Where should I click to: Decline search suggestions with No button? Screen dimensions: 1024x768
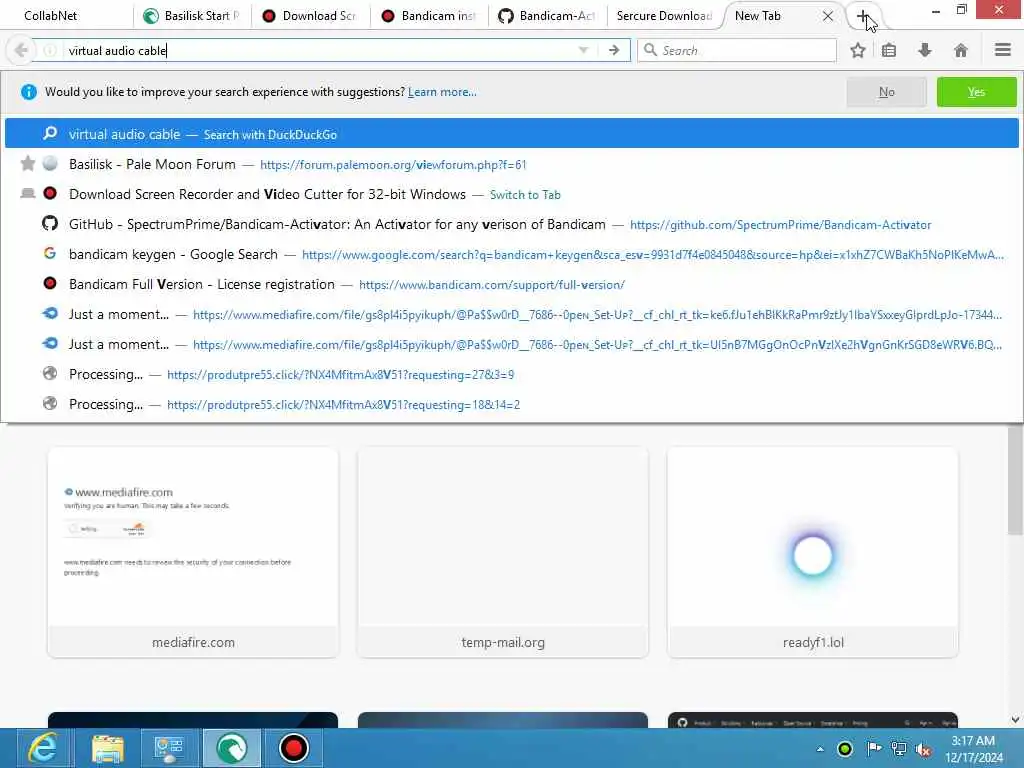886,92
